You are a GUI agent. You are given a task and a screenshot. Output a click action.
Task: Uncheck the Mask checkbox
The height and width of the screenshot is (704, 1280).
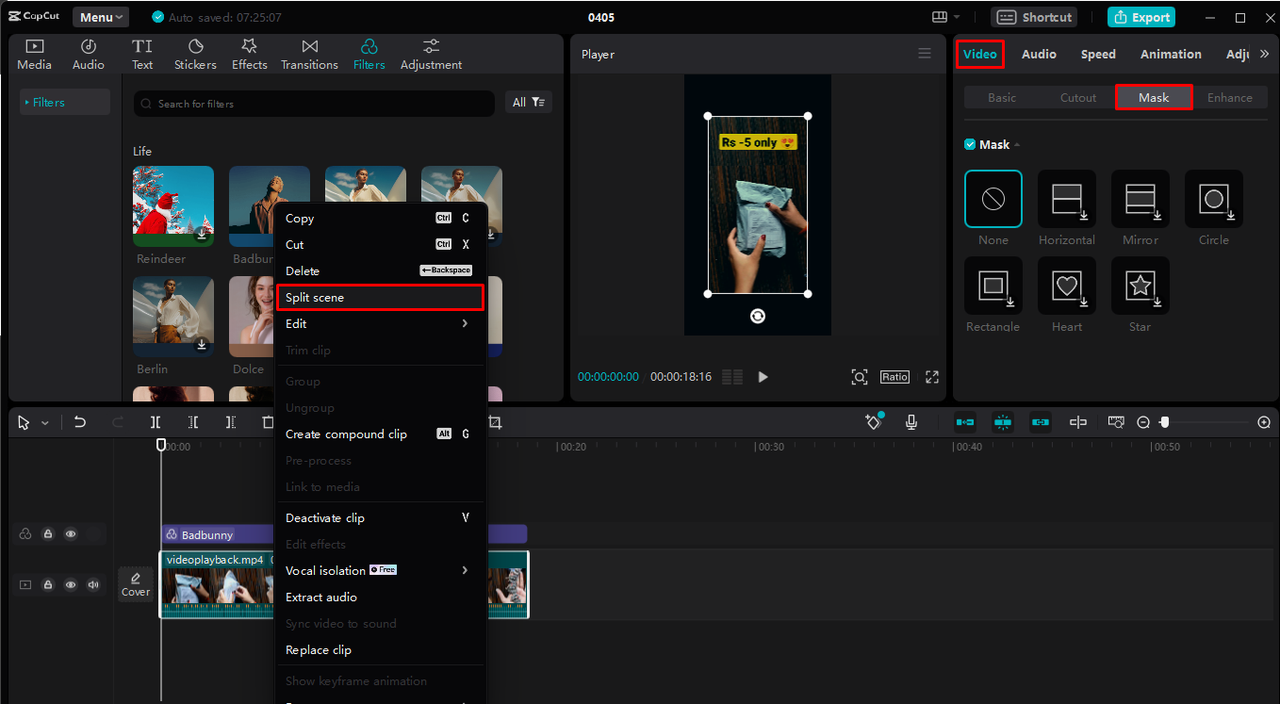point(970,145)
